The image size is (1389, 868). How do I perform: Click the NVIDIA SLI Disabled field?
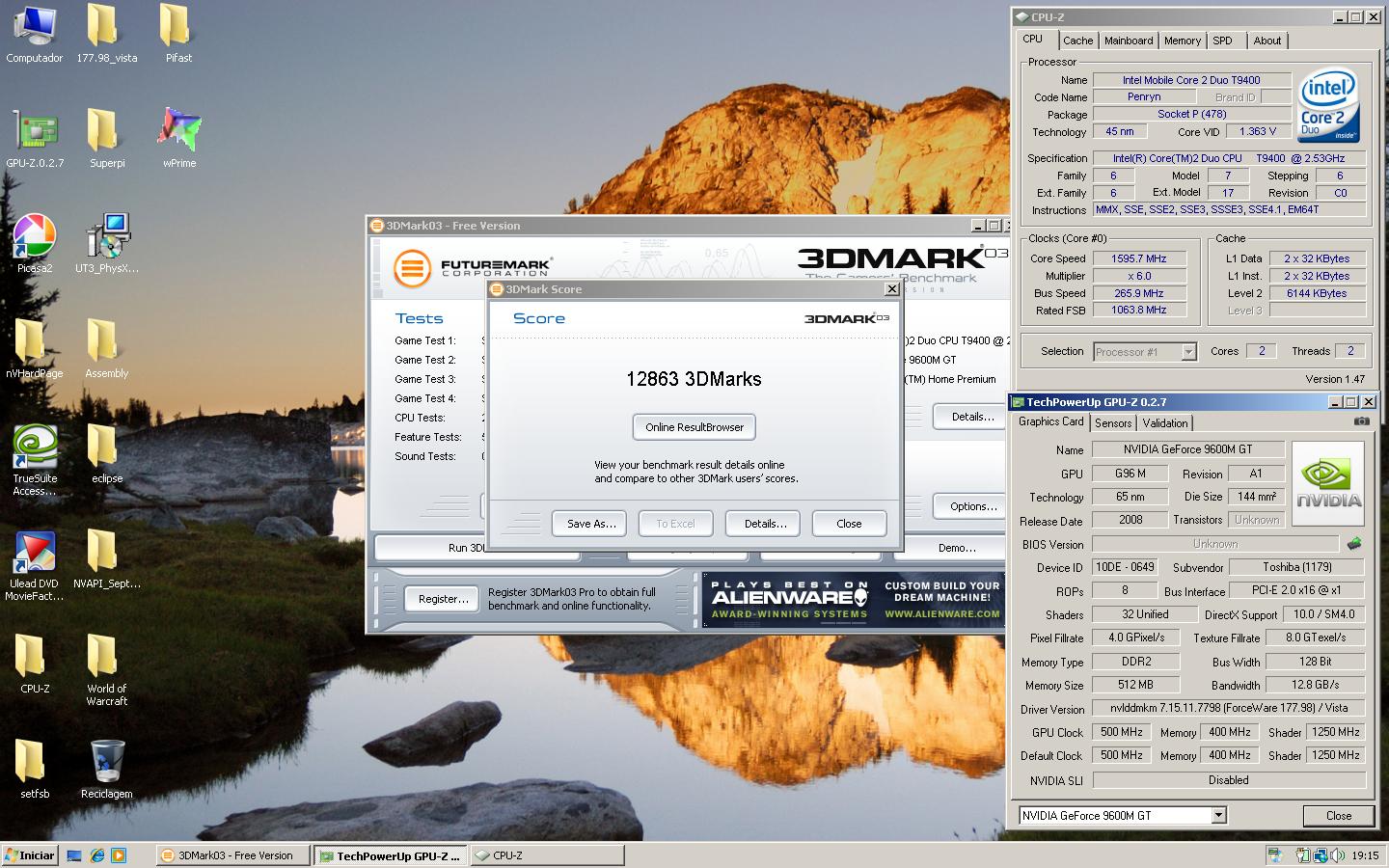click(1229, 780)
